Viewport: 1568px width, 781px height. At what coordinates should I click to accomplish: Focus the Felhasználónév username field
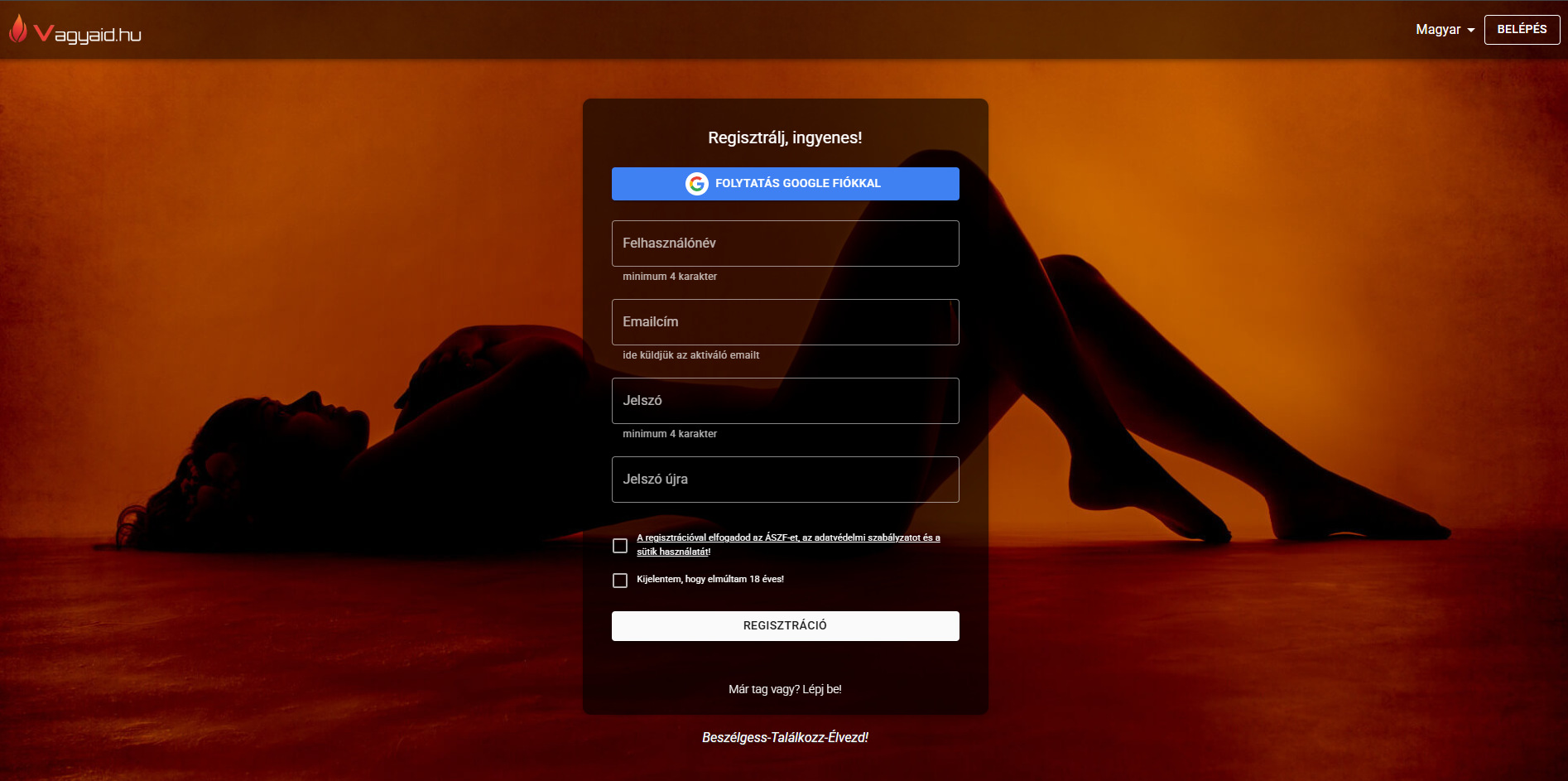point(785,243)
